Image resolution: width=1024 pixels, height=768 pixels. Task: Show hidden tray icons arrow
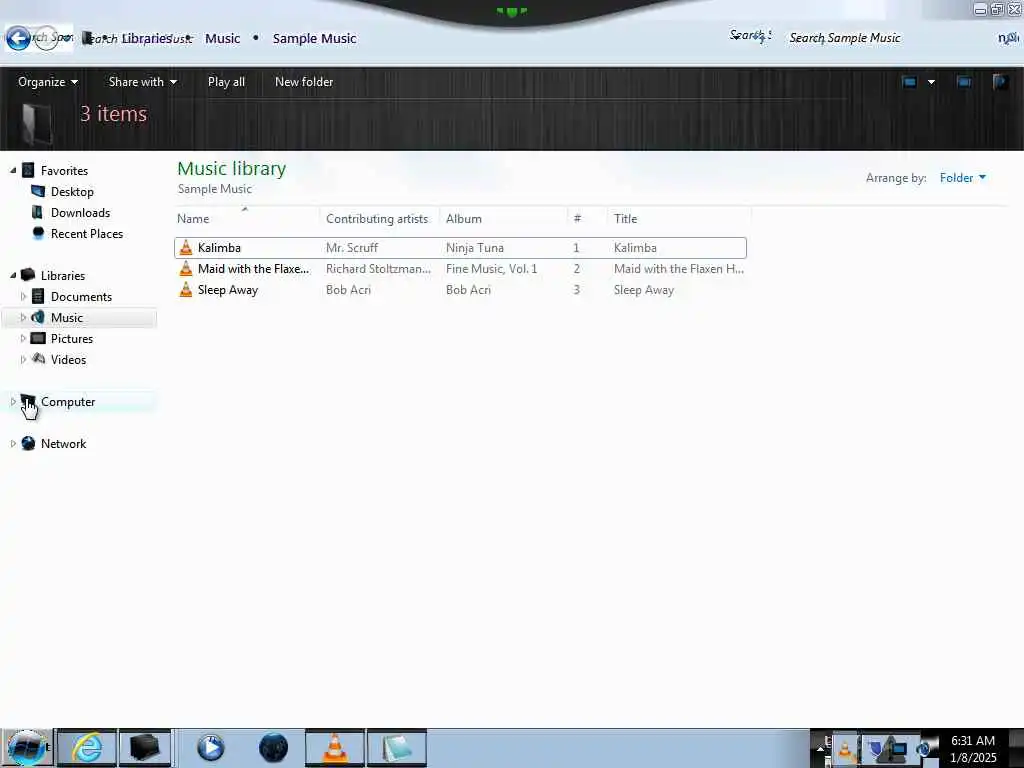click(820, 748)
